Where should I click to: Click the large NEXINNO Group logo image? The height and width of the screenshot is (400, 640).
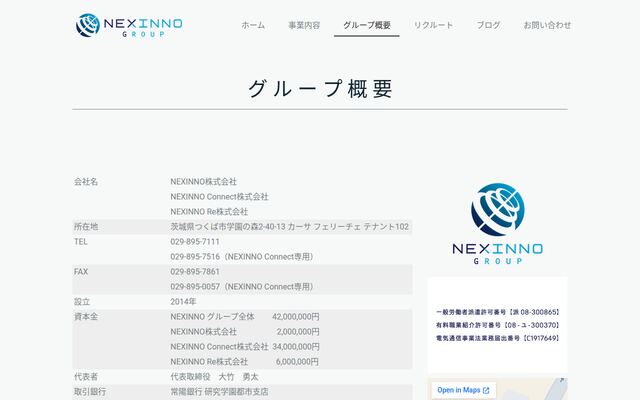click(x=498, y=224)
